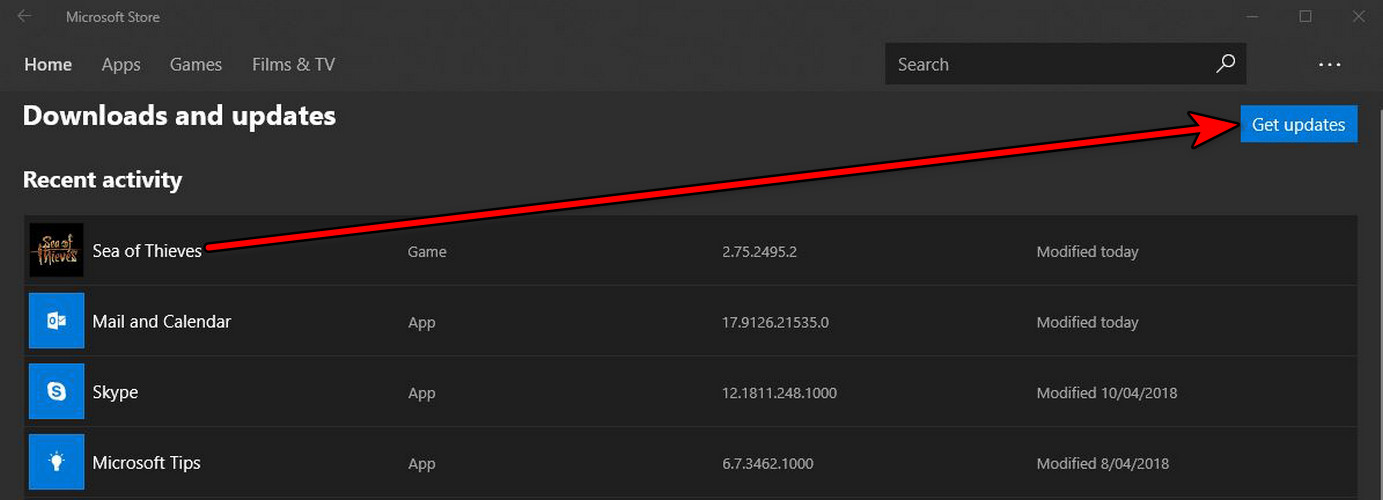Click the Sea of Thieves game icon
Screen dimensions: 1383x500
pos(57,250)
